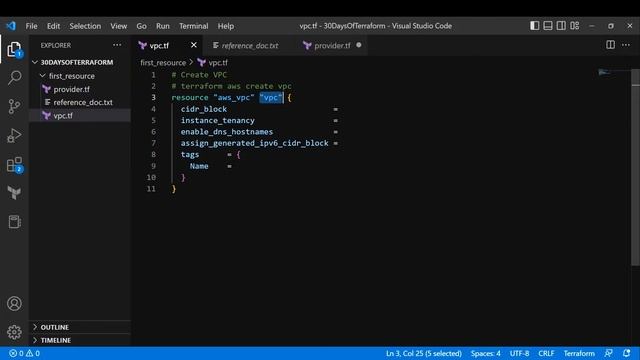The image size is (640, 360).
Task: Click first_resource in the breadcrumb
Action: click(163, 63)
